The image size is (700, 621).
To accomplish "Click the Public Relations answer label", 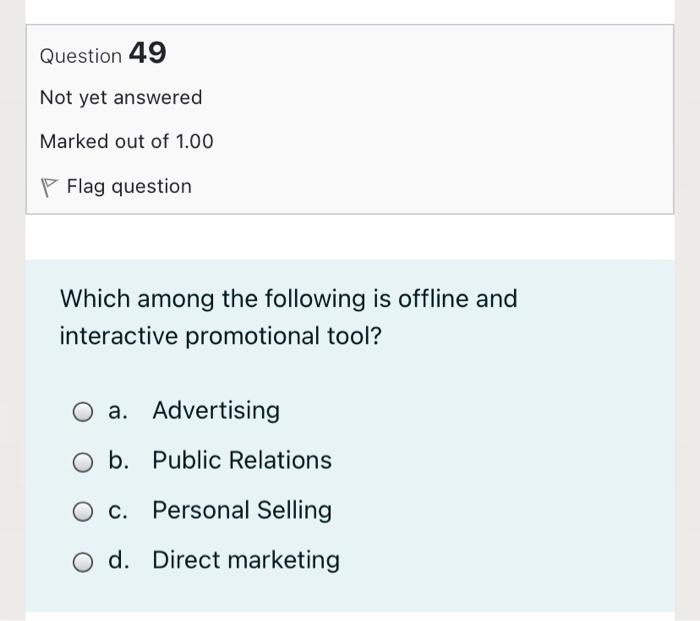I will pos(242,461).
